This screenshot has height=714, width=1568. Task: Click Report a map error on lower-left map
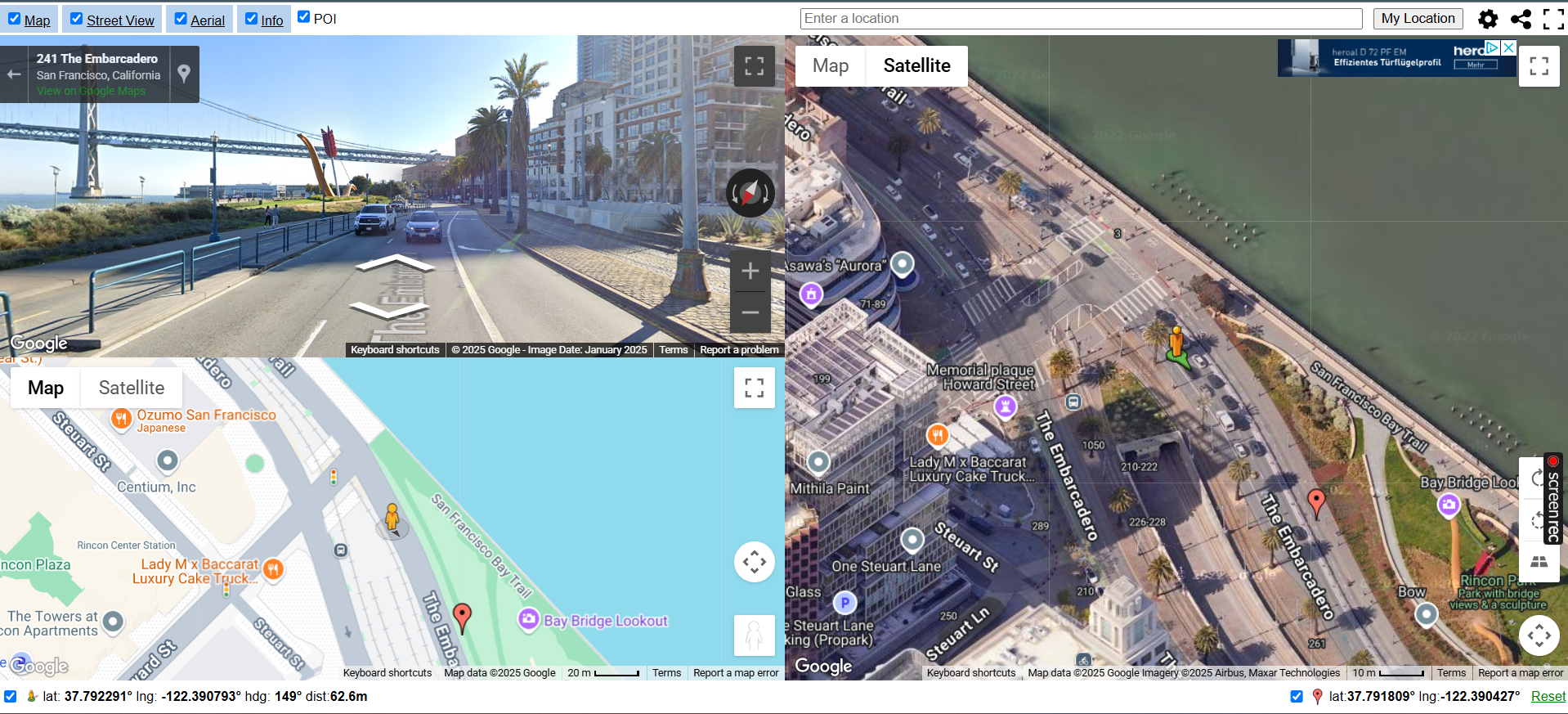click(736, 673)
